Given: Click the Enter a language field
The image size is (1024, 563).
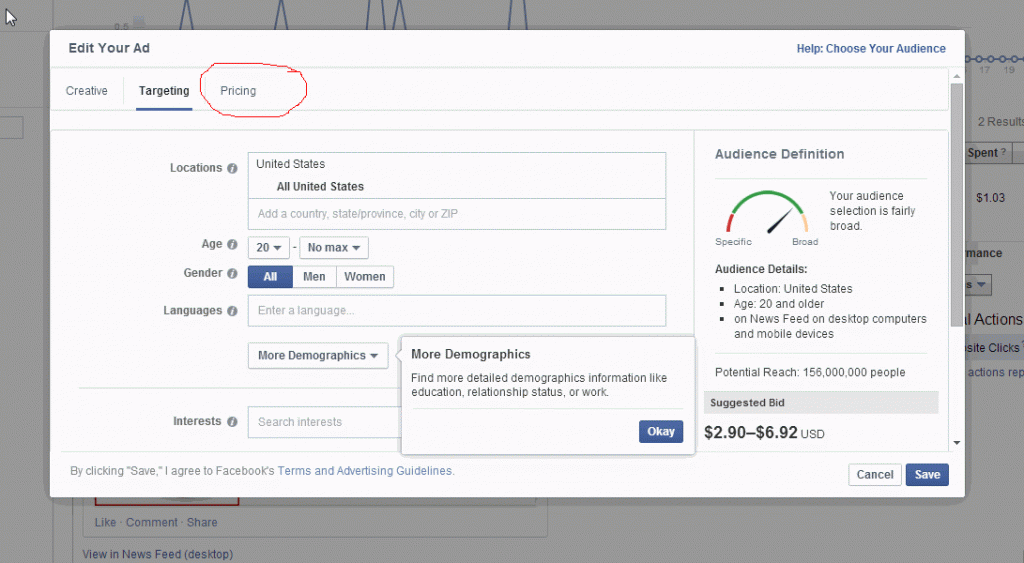Looking at the screenshot, I should click(x=456, y=311).
